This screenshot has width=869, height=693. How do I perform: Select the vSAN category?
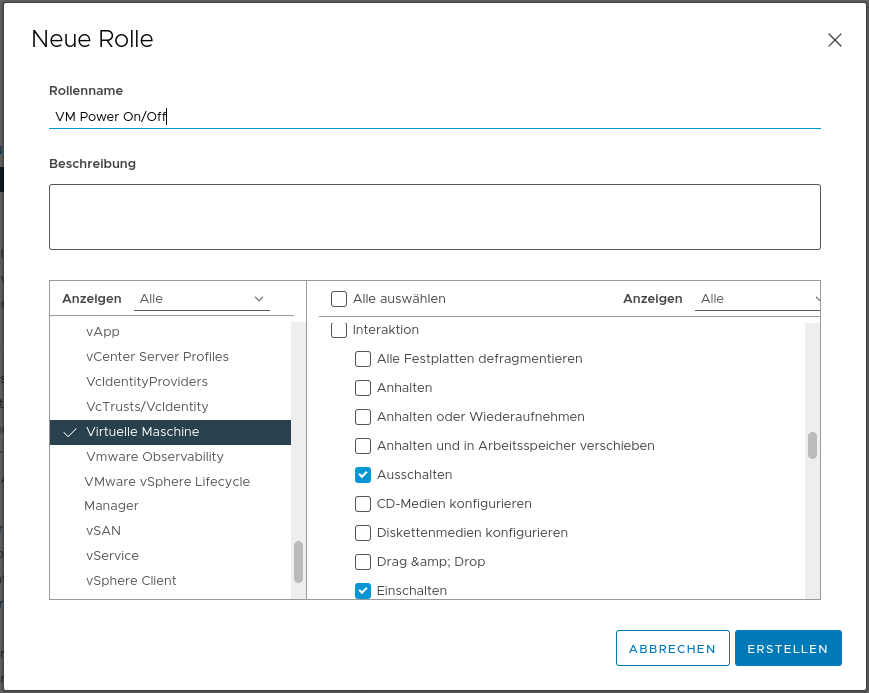(x=103, y=531)
